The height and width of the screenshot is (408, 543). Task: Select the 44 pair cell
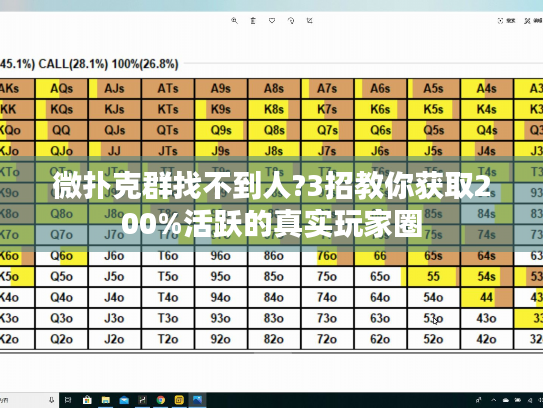[x=487, y=298]
